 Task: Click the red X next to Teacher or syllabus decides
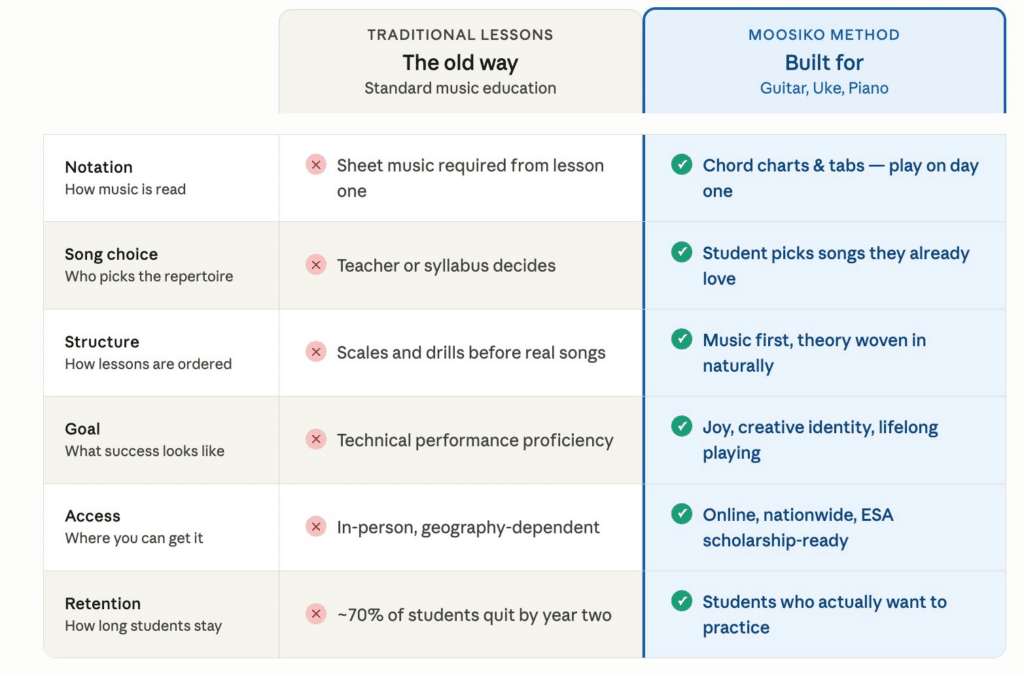(x=316, y=265)
